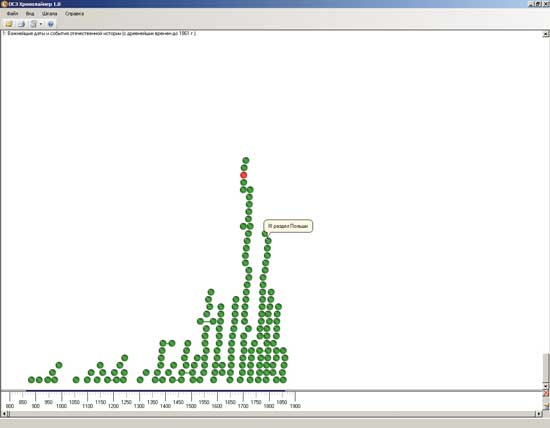Click the horizontal scrollbar left arrow
This screenshot has width=550, height=428.
pos(4,414)
